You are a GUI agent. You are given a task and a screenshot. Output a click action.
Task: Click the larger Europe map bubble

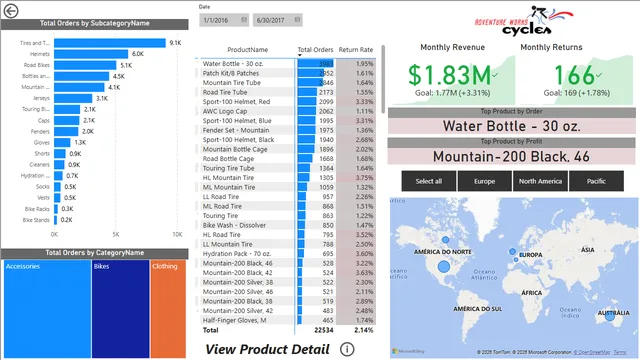pos(512,251)
